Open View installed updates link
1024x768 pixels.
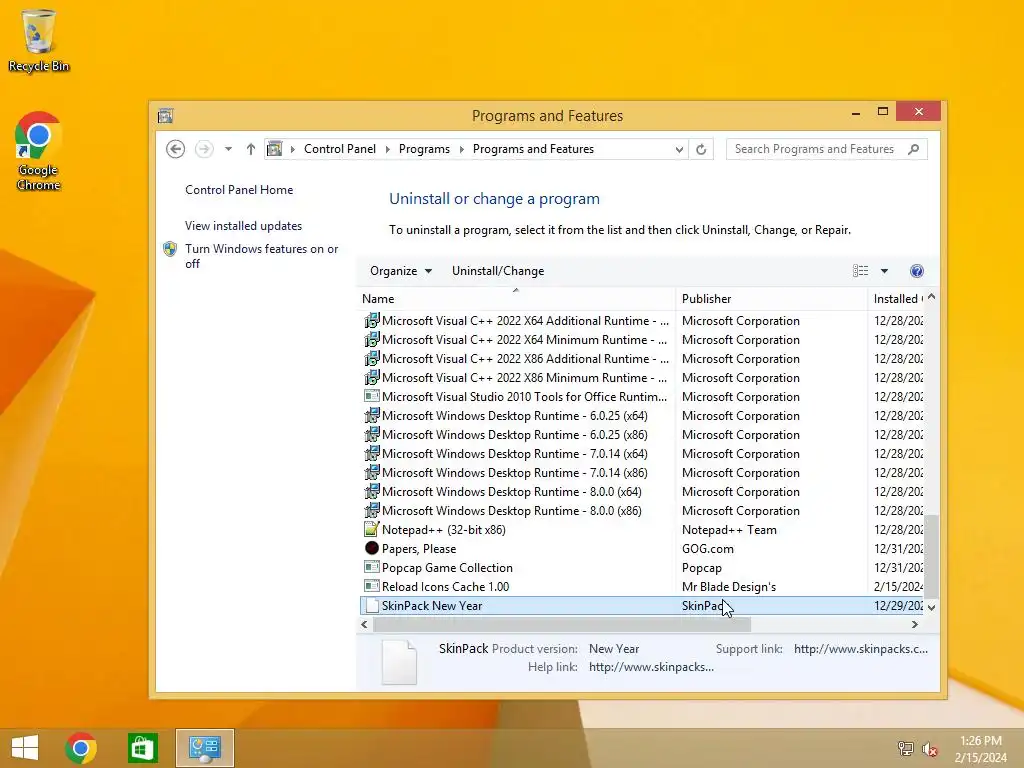click(x=243, y=226)
